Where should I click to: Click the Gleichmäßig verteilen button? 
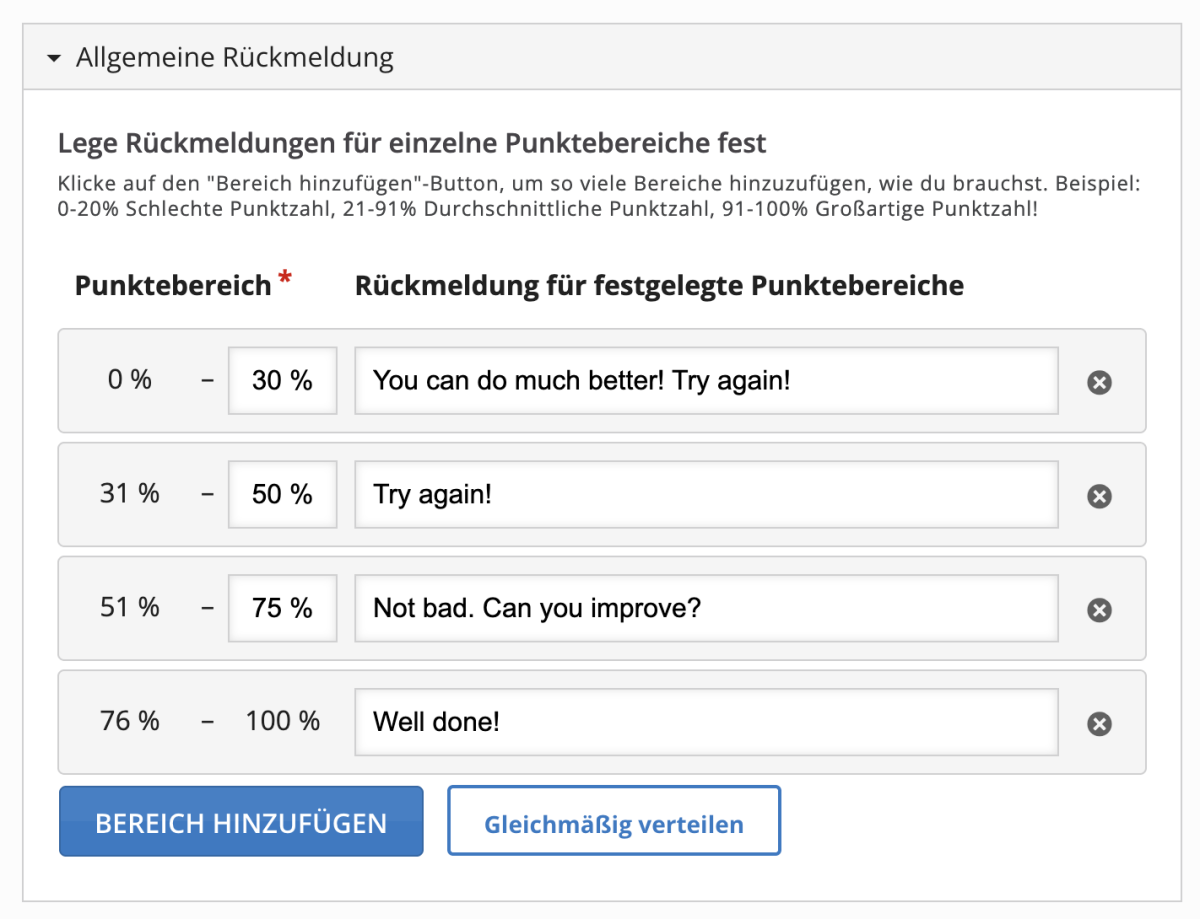(613, 822)
